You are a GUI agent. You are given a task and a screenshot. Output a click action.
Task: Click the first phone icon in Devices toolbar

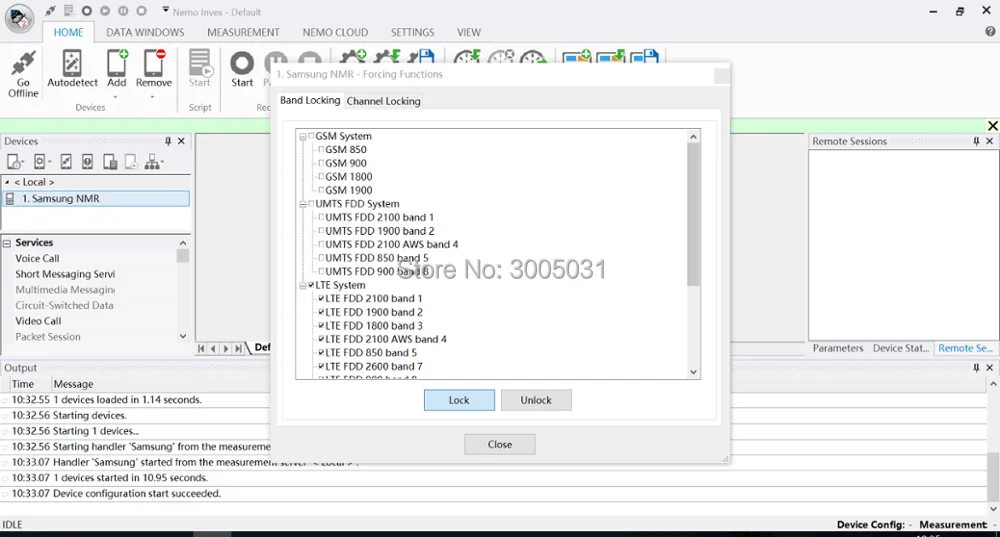point(14,162)
